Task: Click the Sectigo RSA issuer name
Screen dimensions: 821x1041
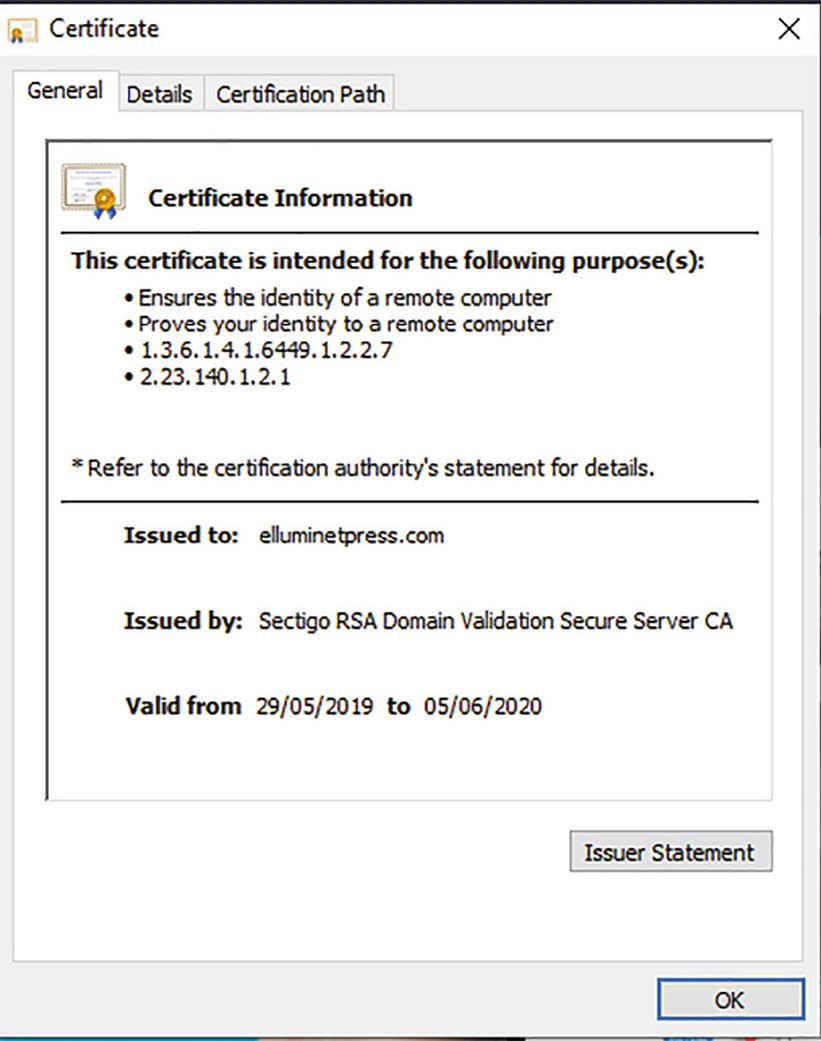Action: (495, 621)
